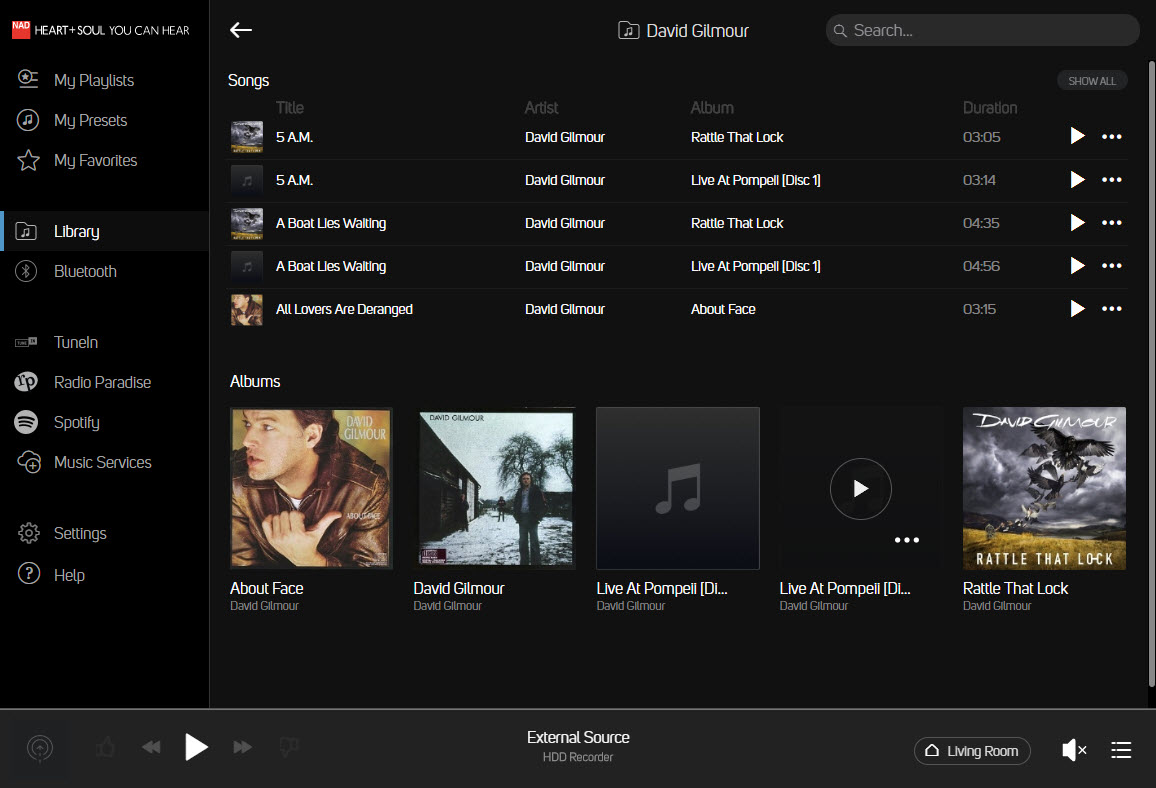This screenshot has width=1156, height=788.
Task: Open the options dots on hovered Live At Pompeii album
Action: (x=906, y=540)
